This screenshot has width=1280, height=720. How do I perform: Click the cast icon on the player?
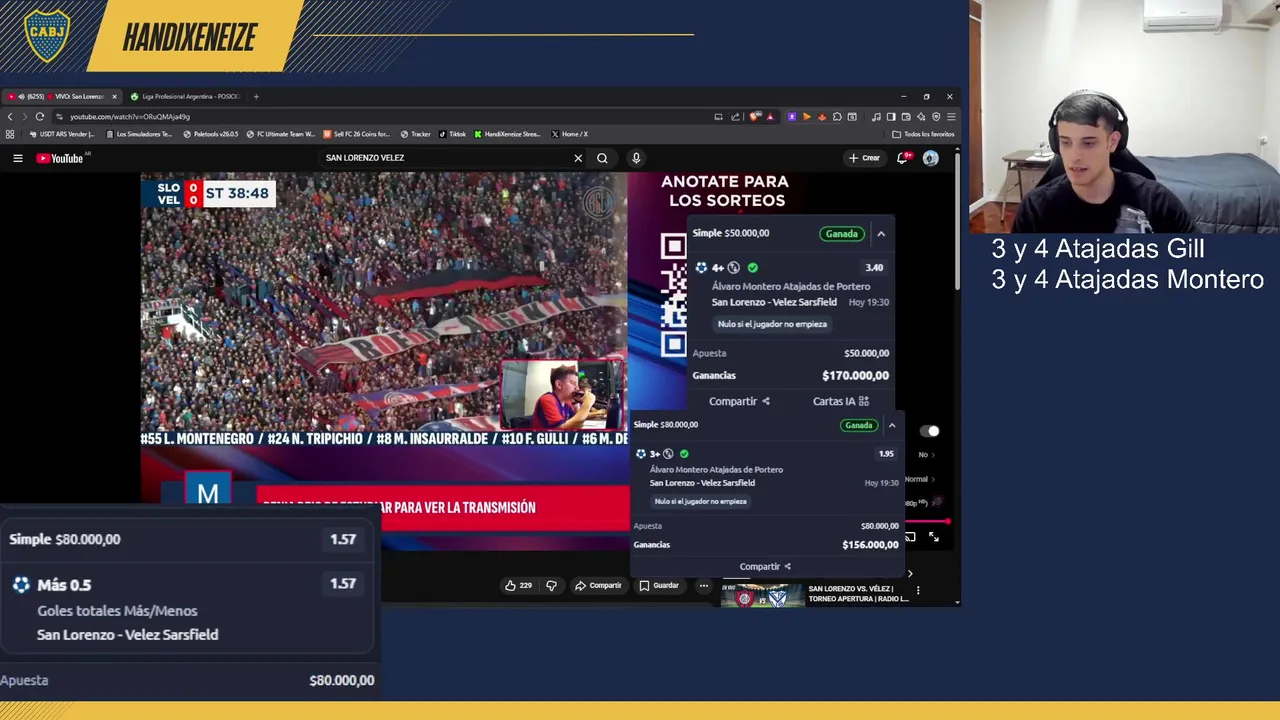(910, 537)
